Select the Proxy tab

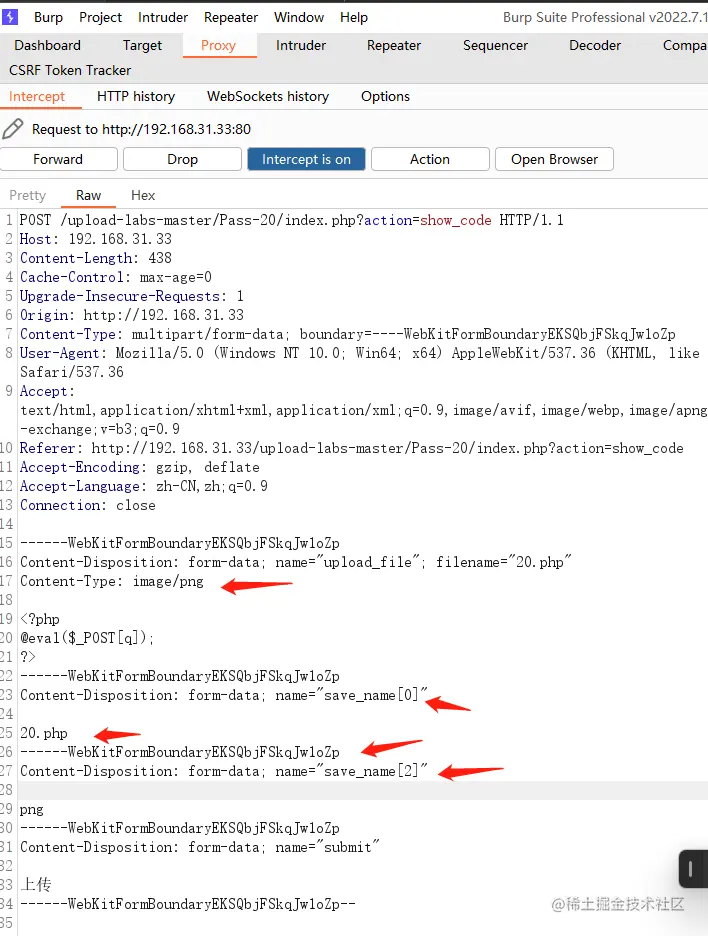click(218, 45)
